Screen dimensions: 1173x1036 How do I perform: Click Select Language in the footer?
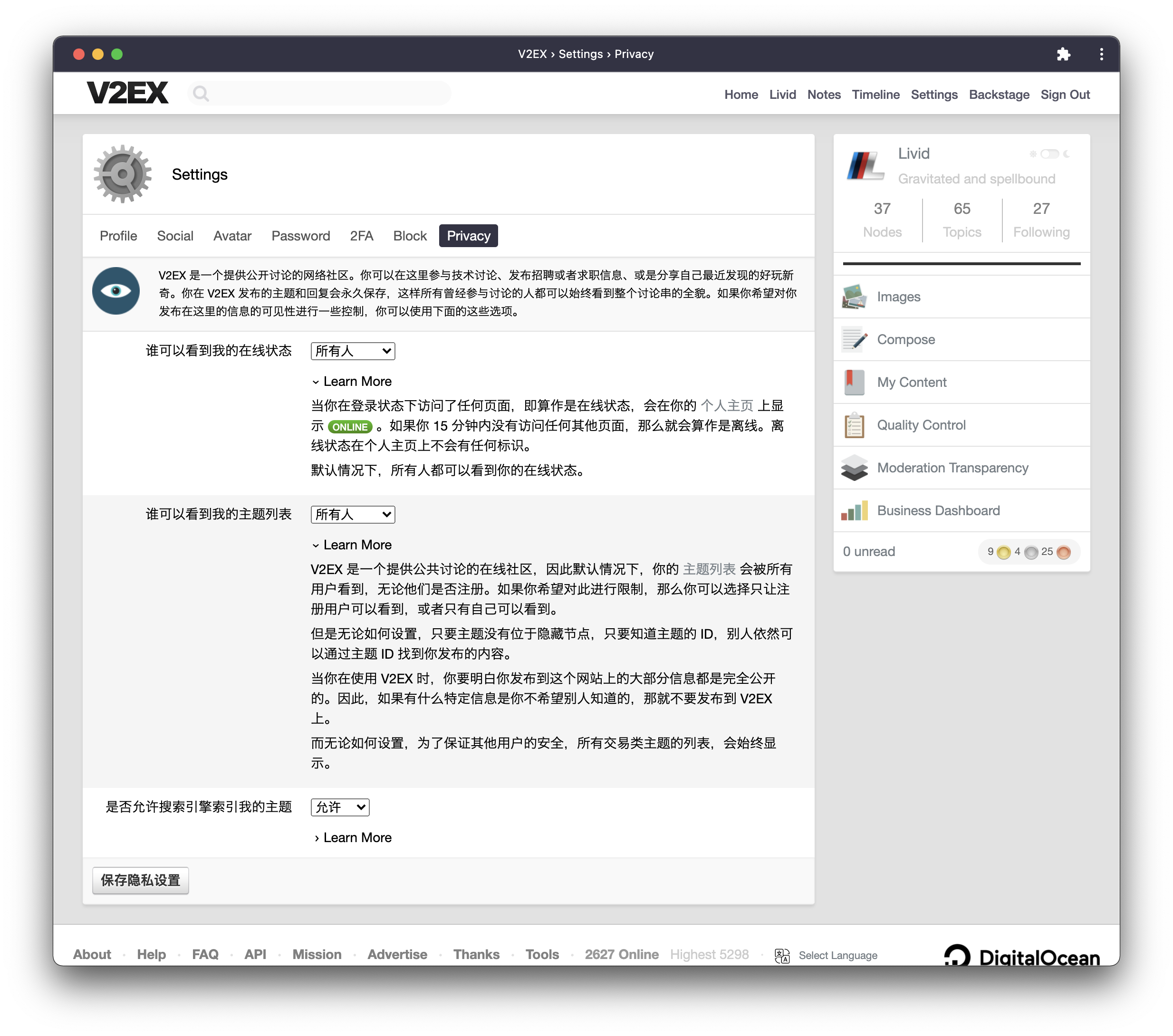click(x=837, y=956)
